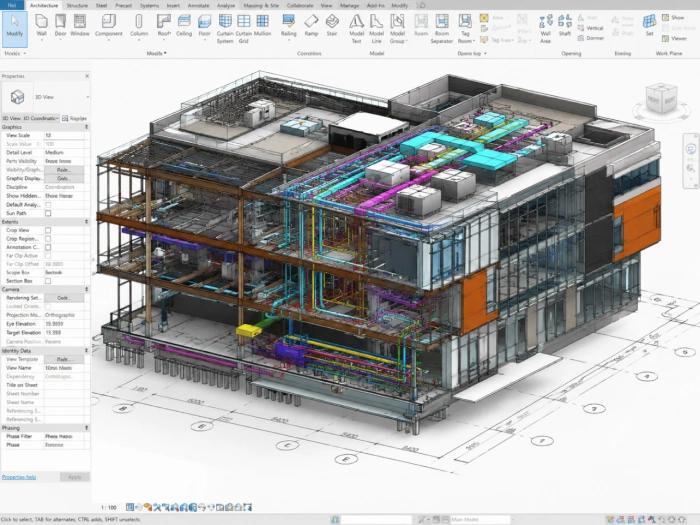The image size is (700, 525).
Task: Open the work plane Viewer
Action: [674, 38]
